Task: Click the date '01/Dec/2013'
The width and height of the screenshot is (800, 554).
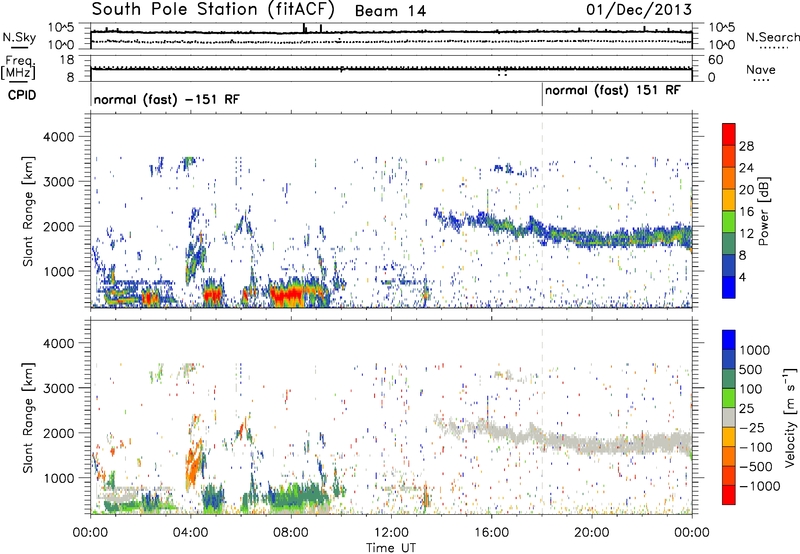Action: pos(639,9)
